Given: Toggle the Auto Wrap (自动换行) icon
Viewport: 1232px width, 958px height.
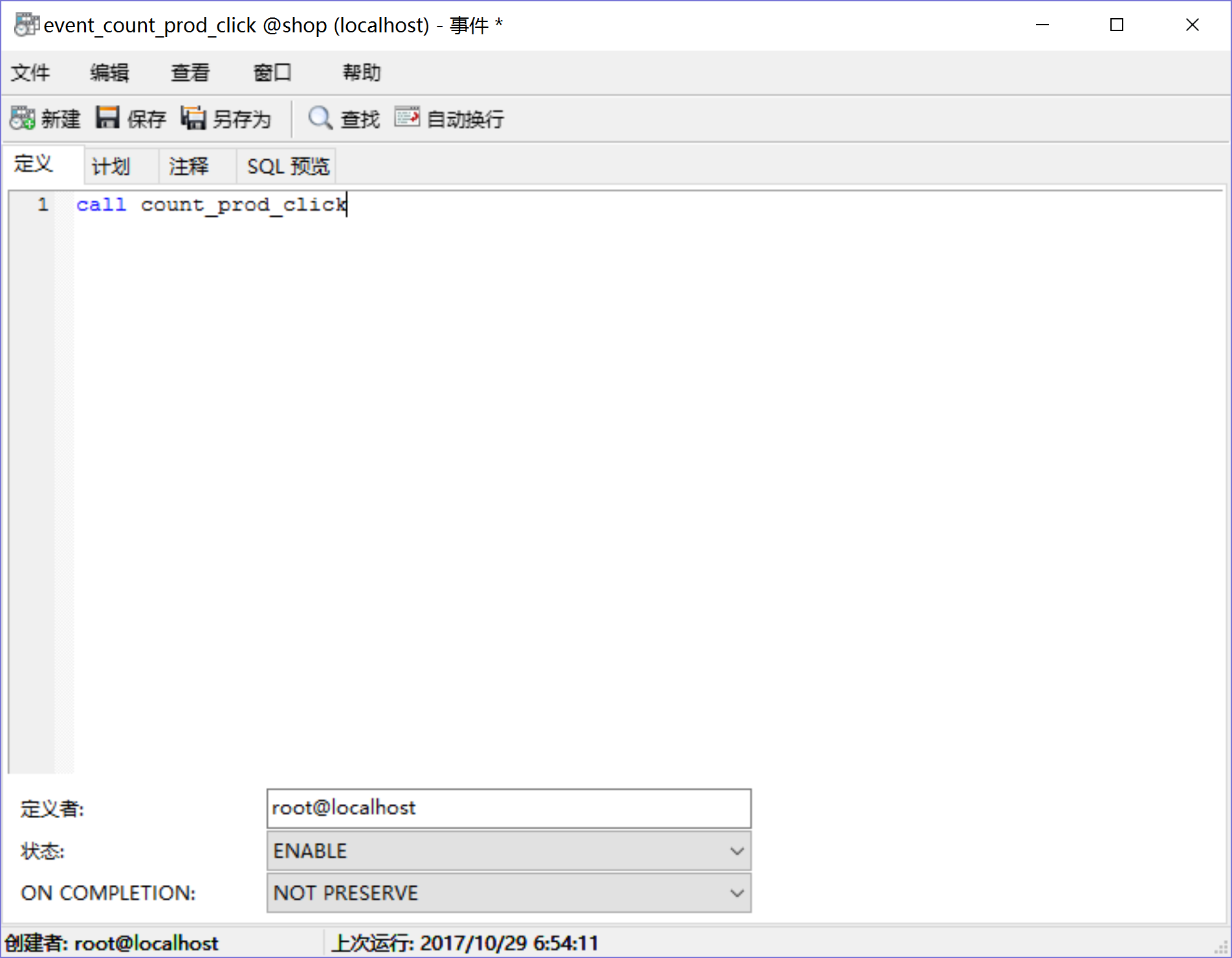Looking at the screenshot, I should pos(407,117).
